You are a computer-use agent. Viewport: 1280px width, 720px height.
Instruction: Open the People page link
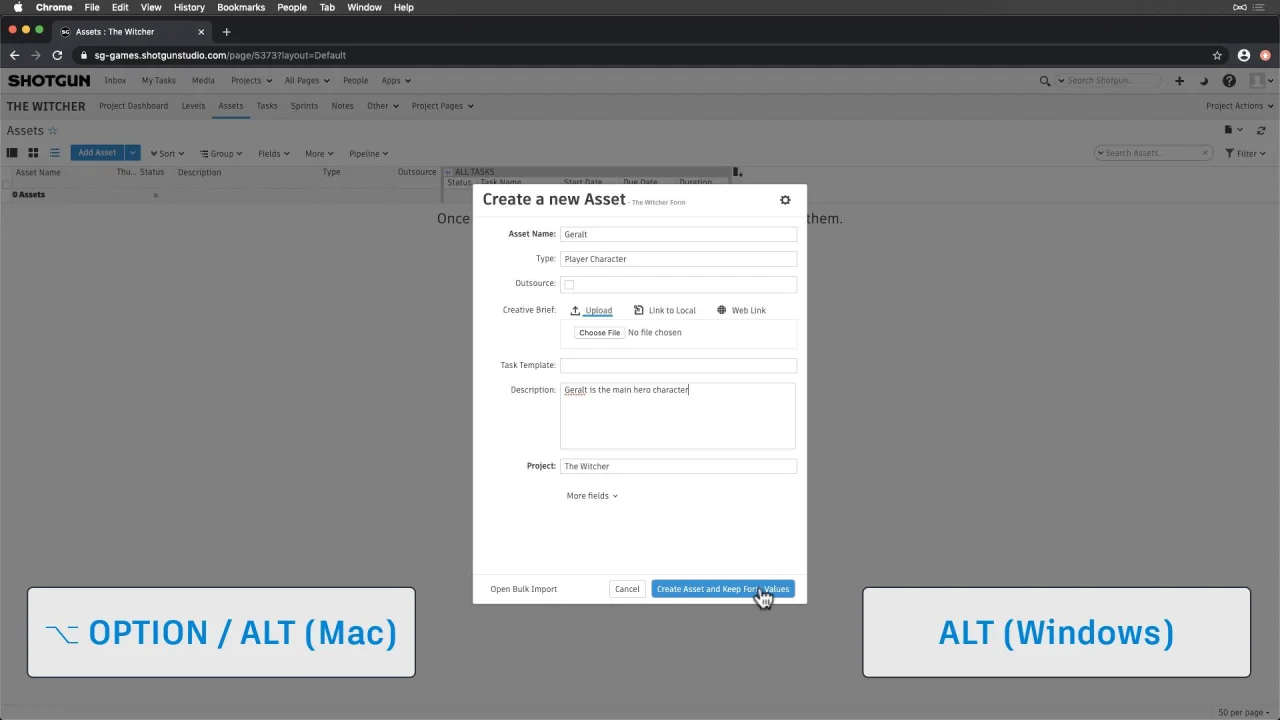coord(356,81)
